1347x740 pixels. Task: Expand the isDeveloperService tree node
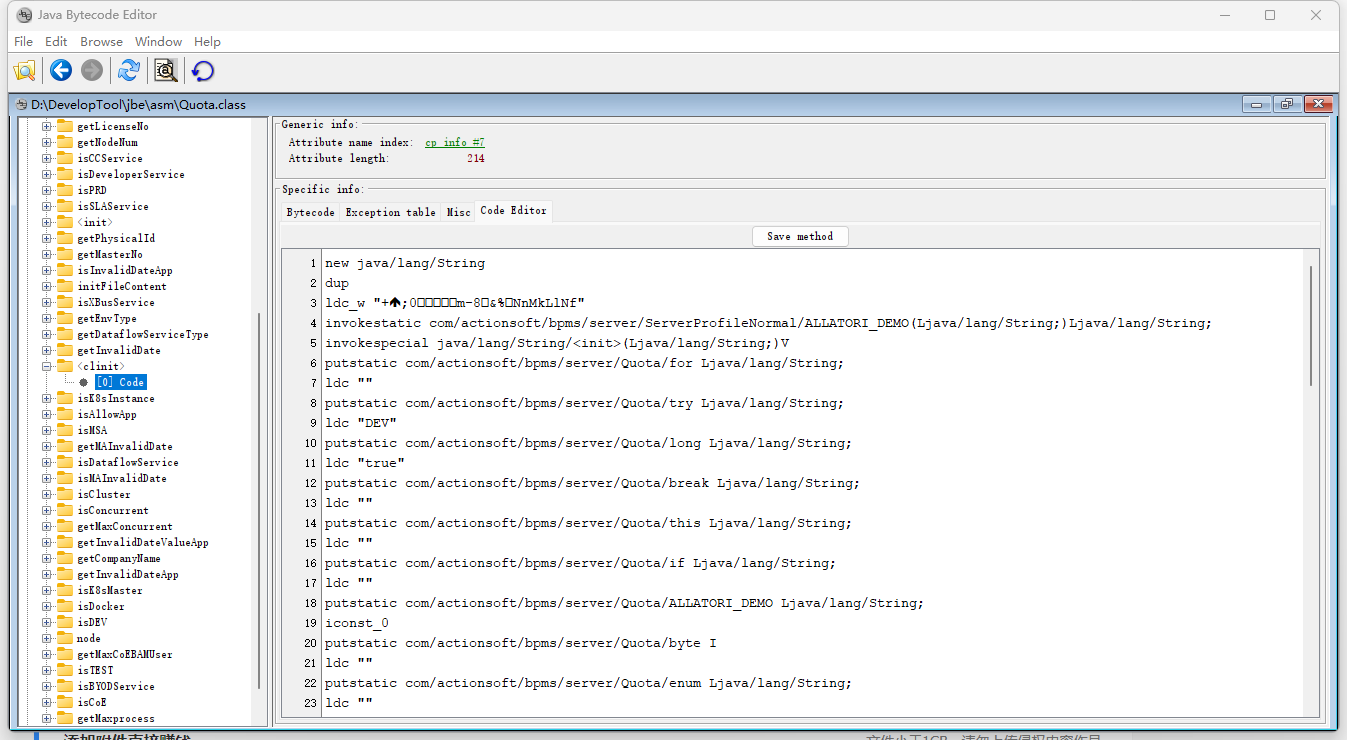pyautogui.click(x=46, y=174)
